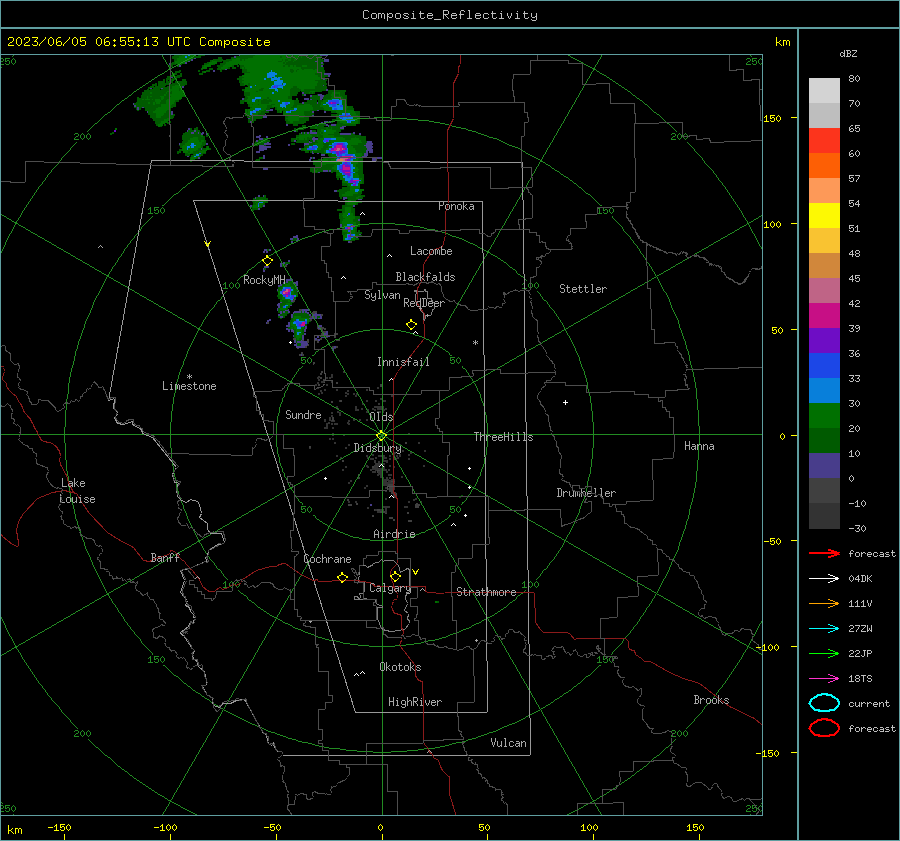This screenshot has height=841, width=900.
Task: Click the yellow diamond marker below RedDeer
Action: point(412,325)
